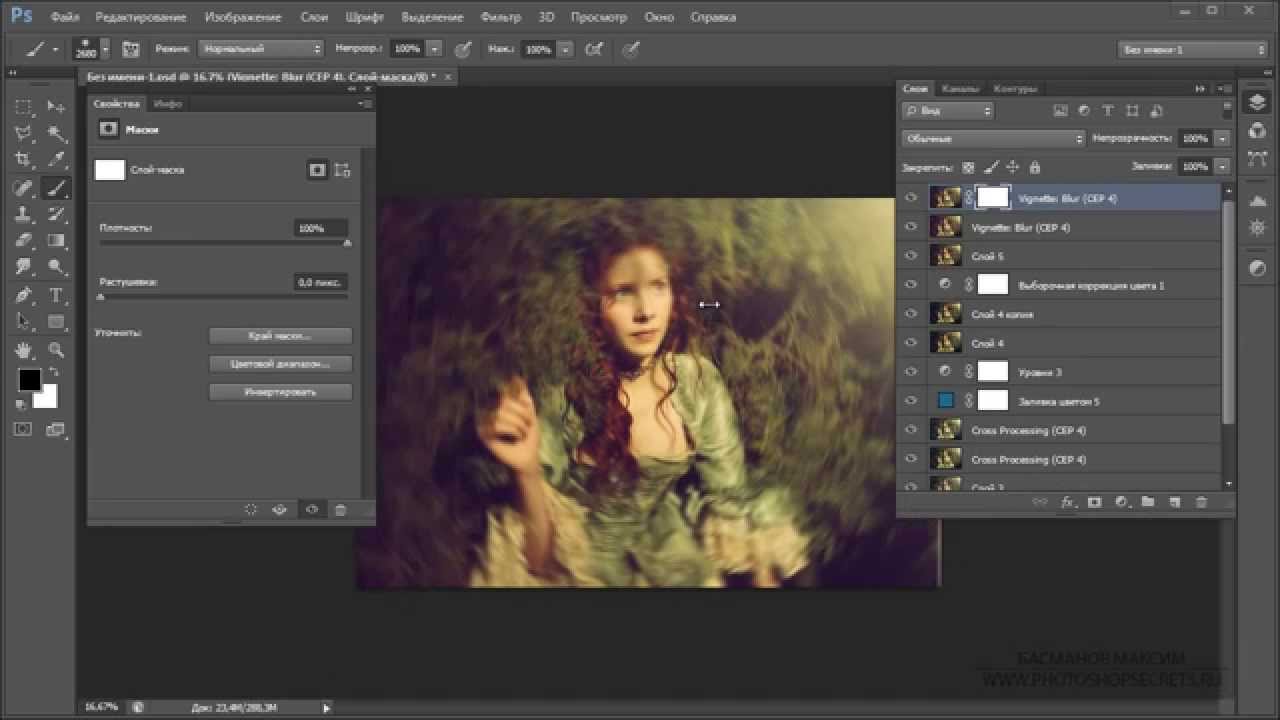Hide the selected Vignette: Blur (CEP 4) mask layer
The width and height of the screenshot is (1280, 720).
click(x=910, y=198)
